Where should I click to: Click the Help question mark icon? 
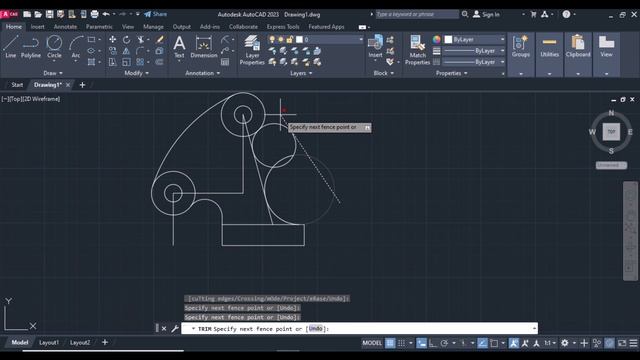click(x=566, y=14)
